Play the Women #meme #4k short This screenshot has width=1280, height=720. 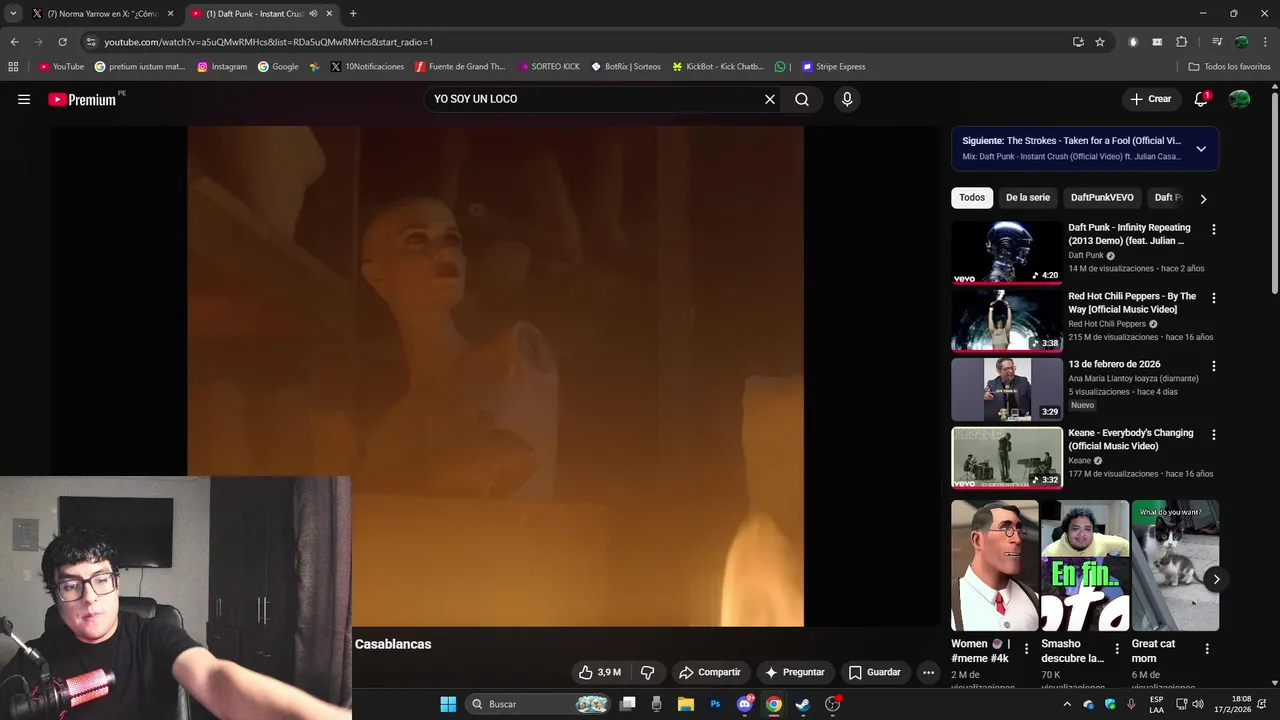[995, 565]
